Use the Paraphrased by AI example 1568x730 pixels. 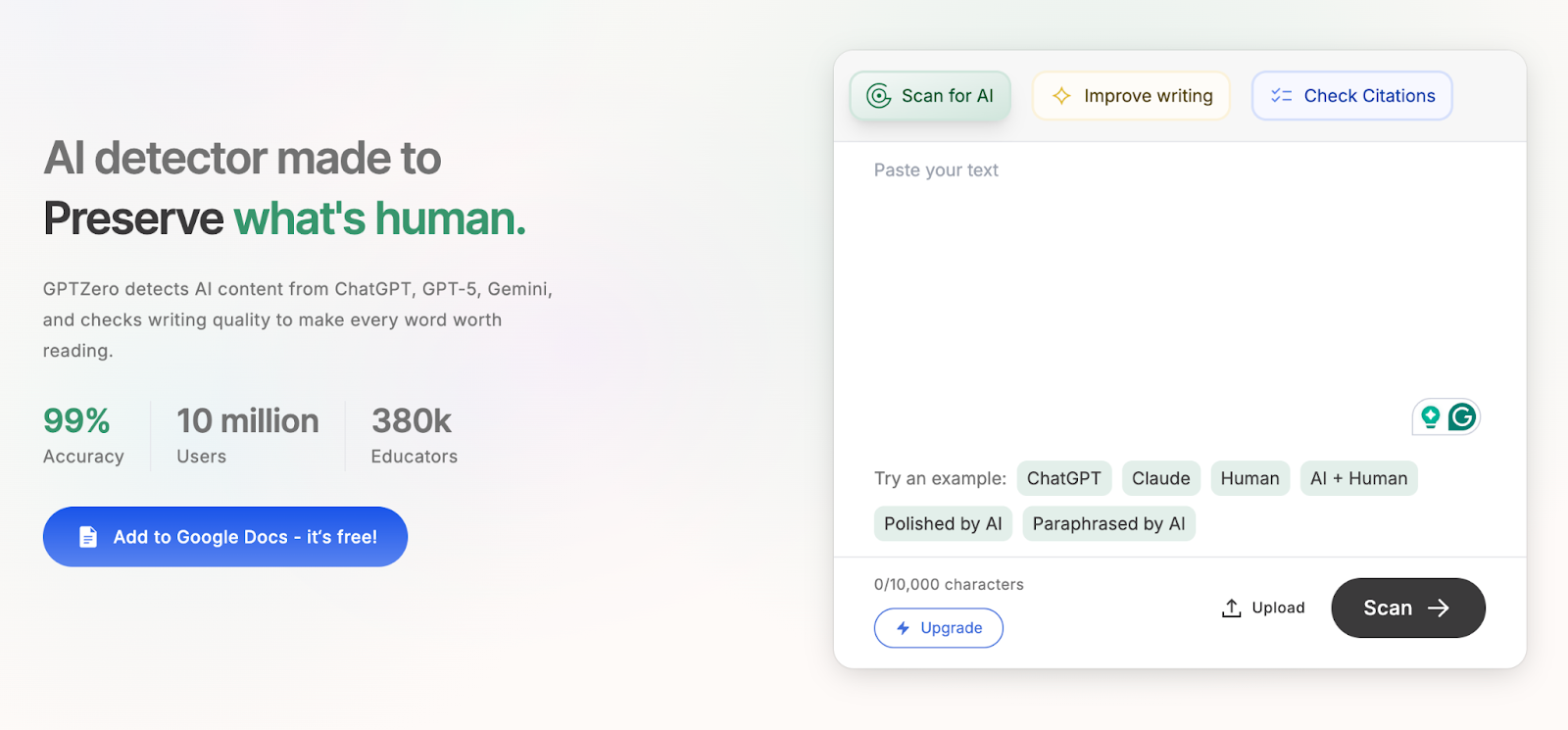[1108, 523]
